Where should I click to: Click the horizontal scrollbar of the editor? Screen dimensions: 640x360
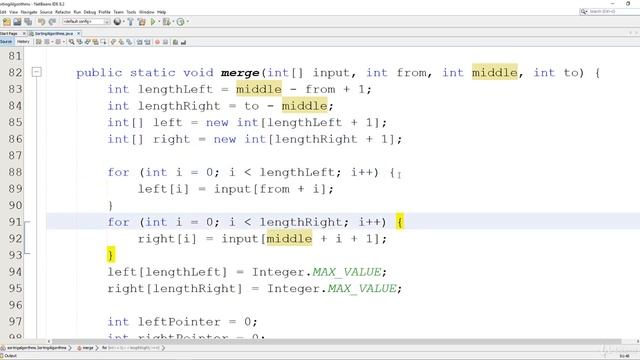[336, 342]
